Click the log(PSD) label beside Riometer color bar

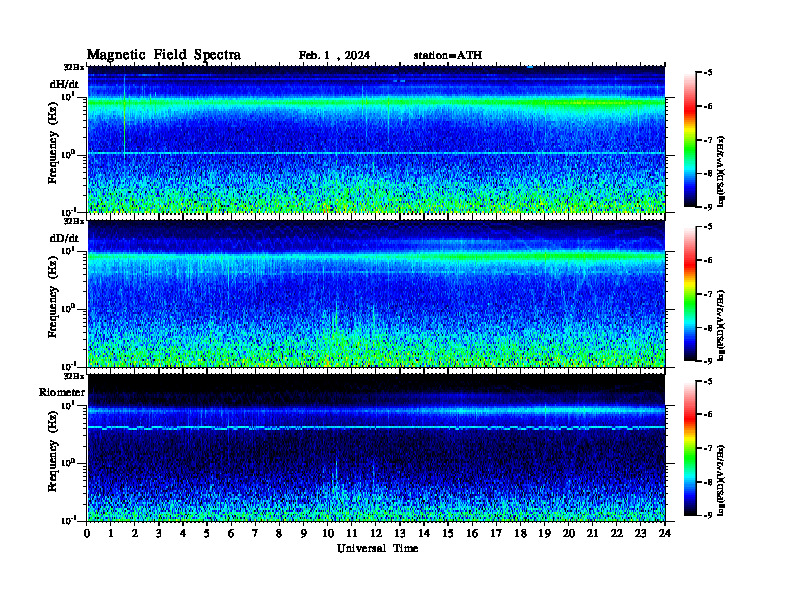tap(721, 479)
